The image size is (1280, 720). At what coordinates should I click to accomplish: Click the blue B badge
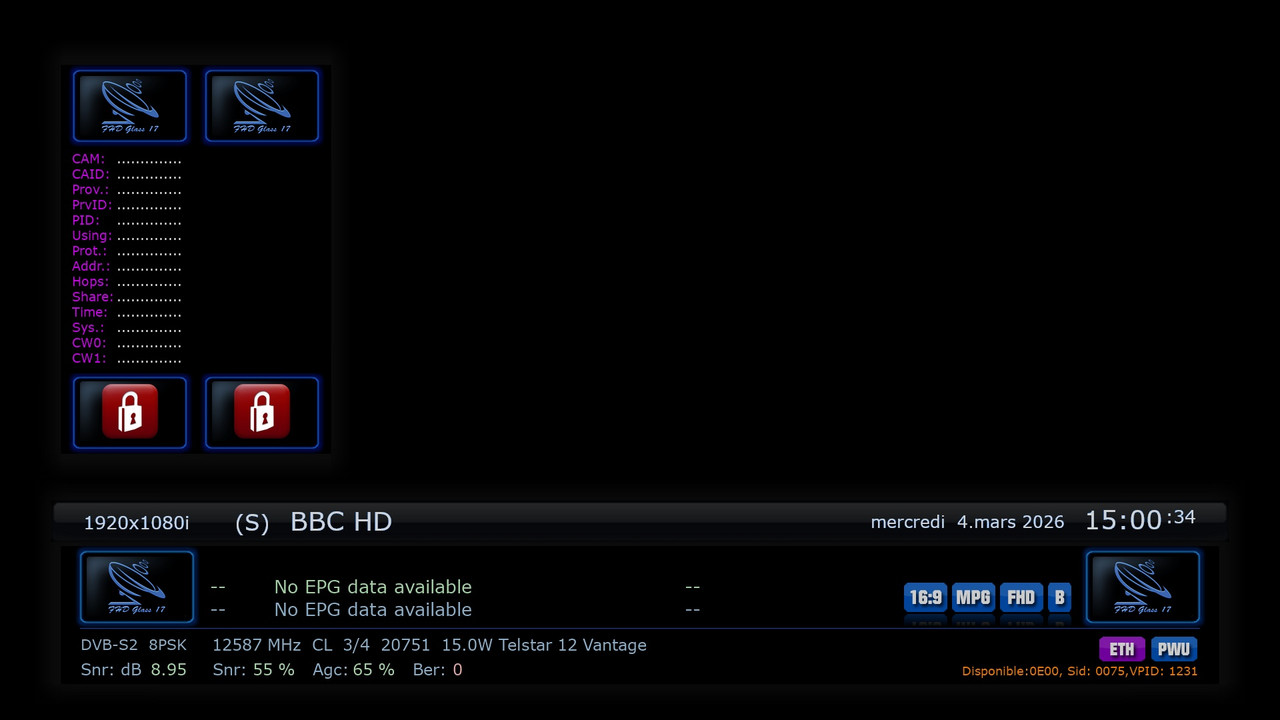pyautogui.click(x=1059, y=598)
